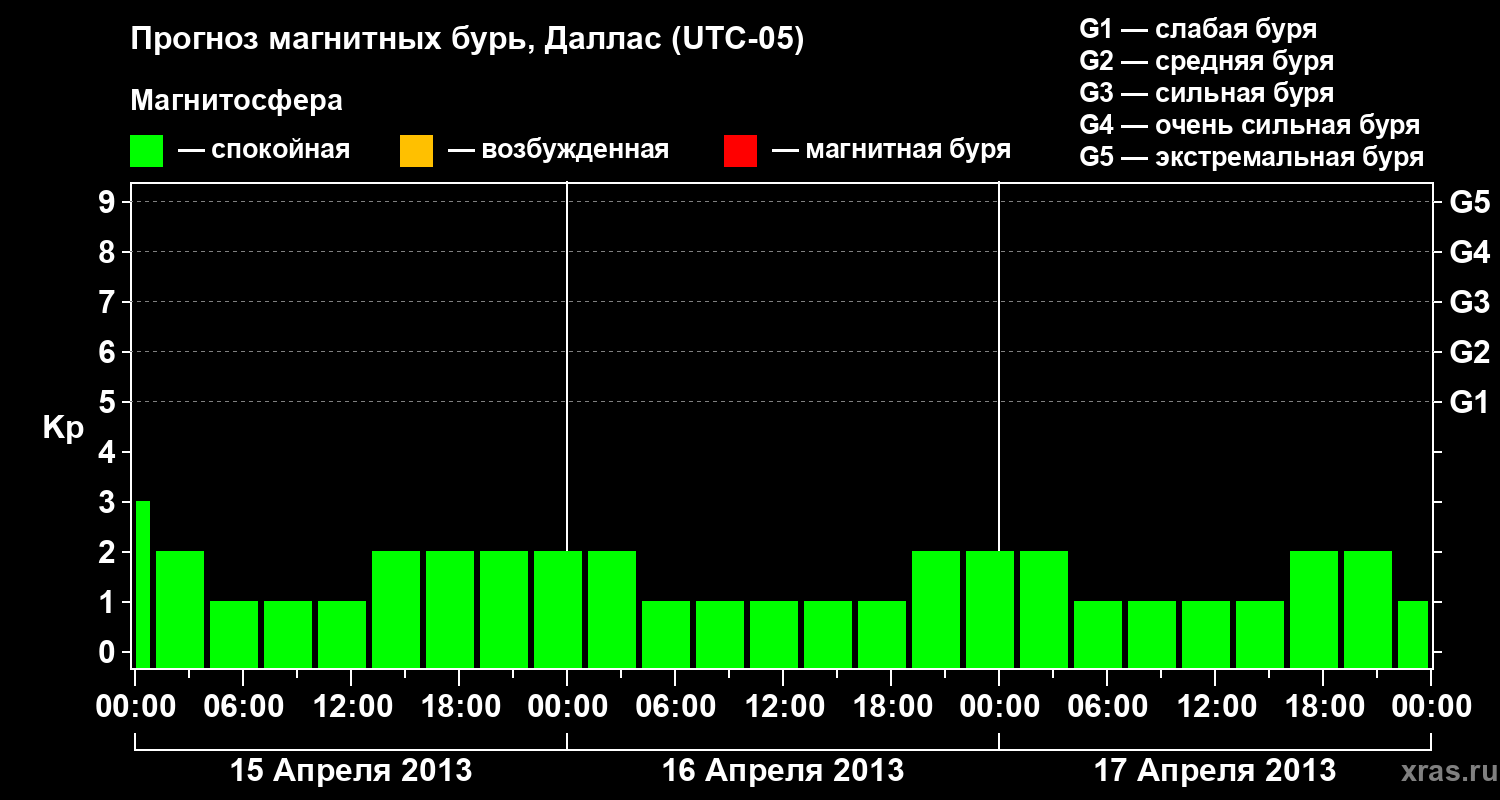
Task: Select the chart title 'Прогноз магнитных бурь, Даллас (UTC-05)'
Action: [x=467, y=40]
